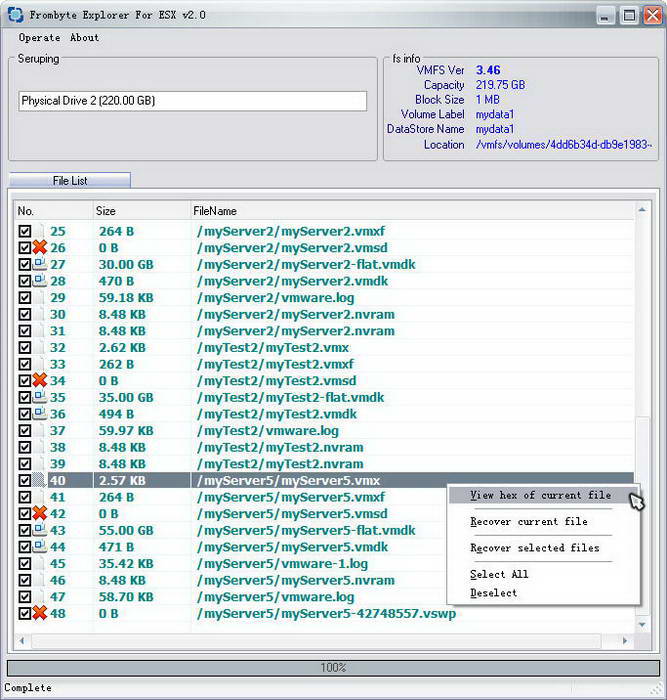Toggle checkbox for row 32 myTest2.vmx

click(x=25, y=347)
